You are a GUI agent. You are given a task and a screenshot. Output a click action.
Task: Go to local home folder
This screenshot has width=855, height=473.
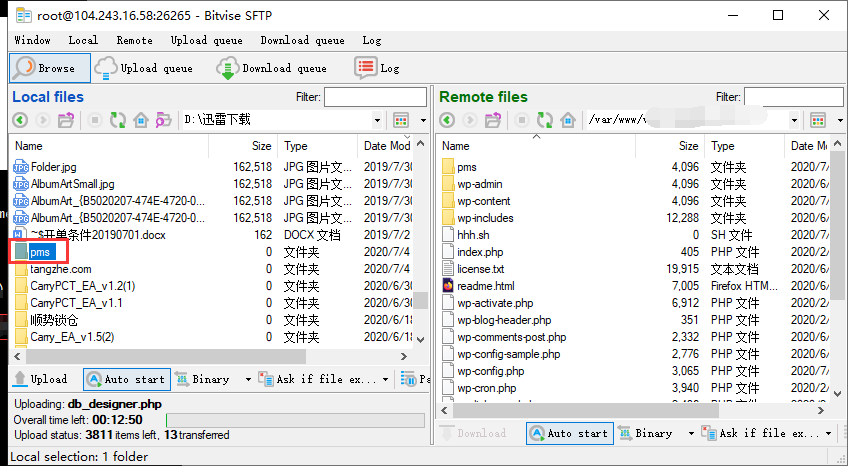point(141,120)
